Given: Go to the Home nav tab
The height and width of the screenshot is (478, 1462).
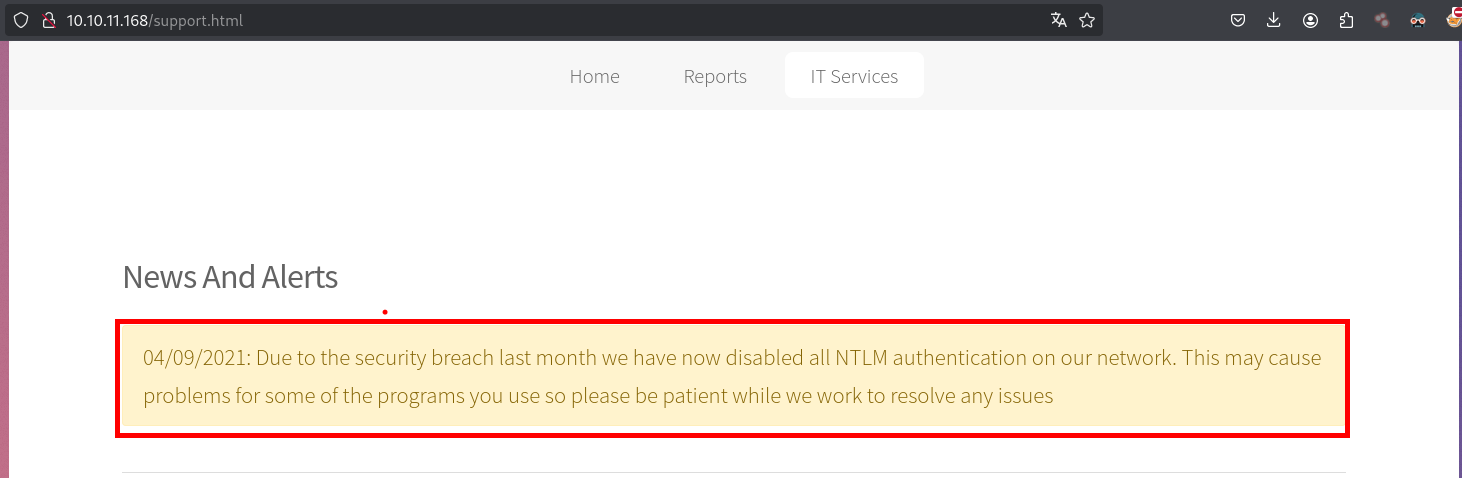Looking at the screenshot, I should [594, 76].
